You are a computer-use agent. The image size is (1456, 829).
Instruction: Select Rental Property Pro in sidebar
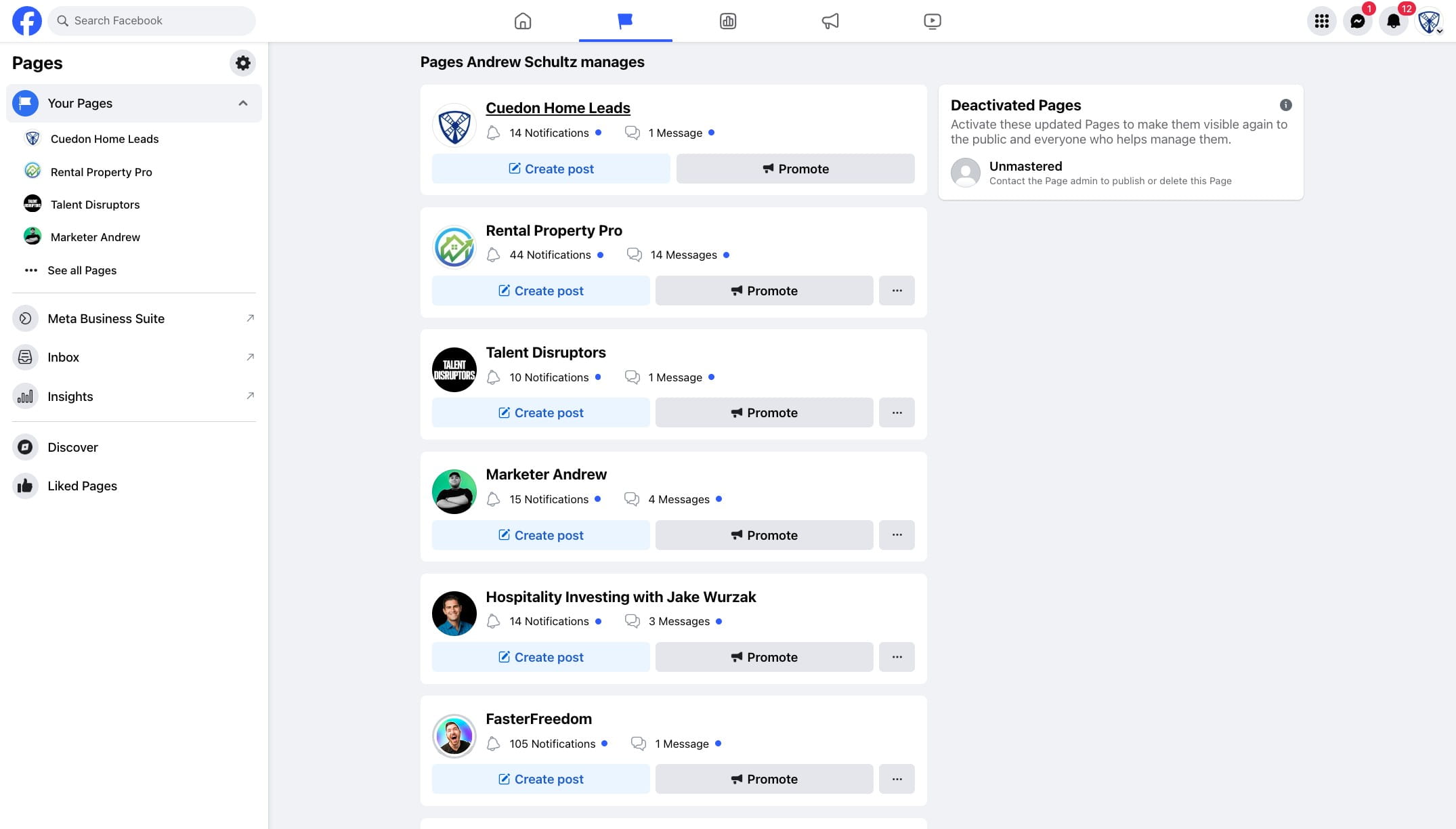tap(134, 172)
